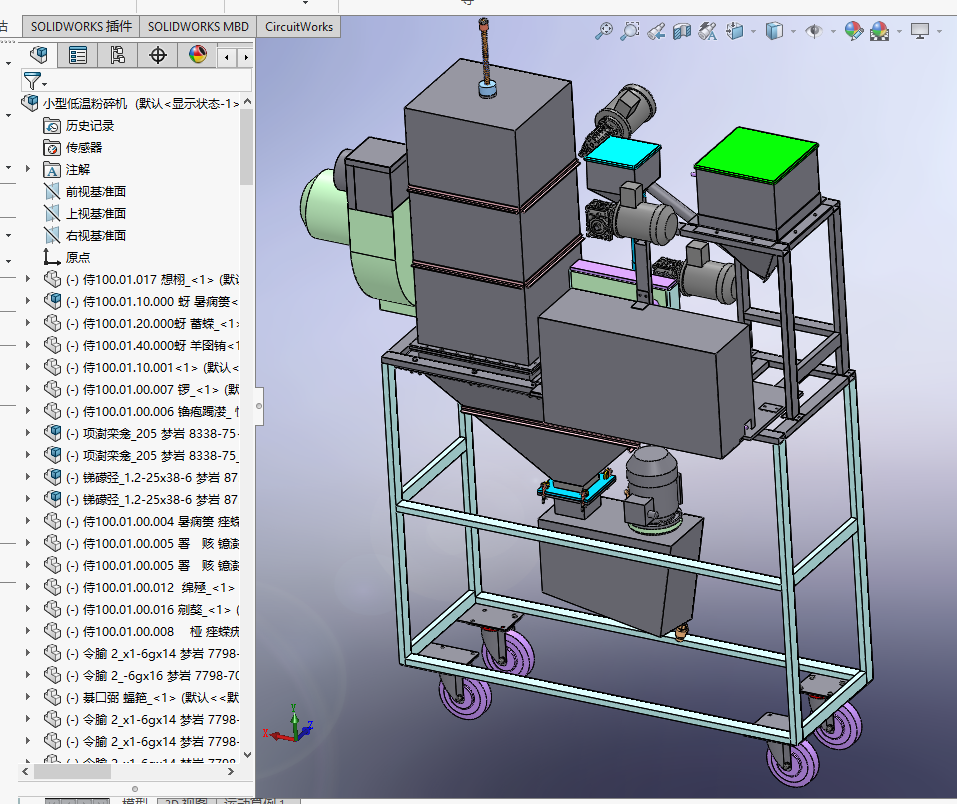Click the green hopper lid on model
This screenshot has width=957, height=804.
(755, 154)
